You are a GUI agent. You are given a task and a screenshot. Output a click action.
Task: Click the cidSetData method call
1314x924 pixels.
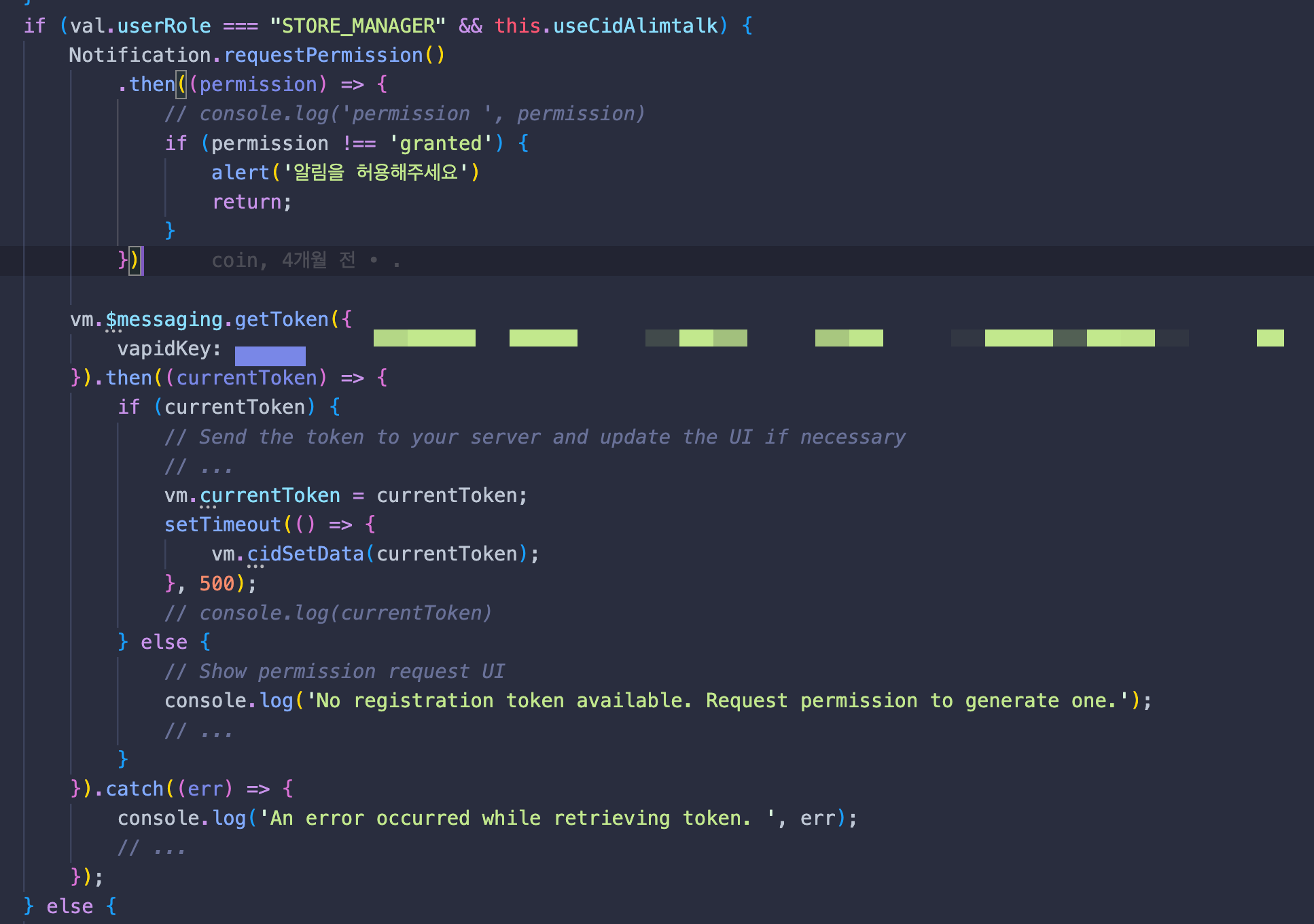(305, 554)
